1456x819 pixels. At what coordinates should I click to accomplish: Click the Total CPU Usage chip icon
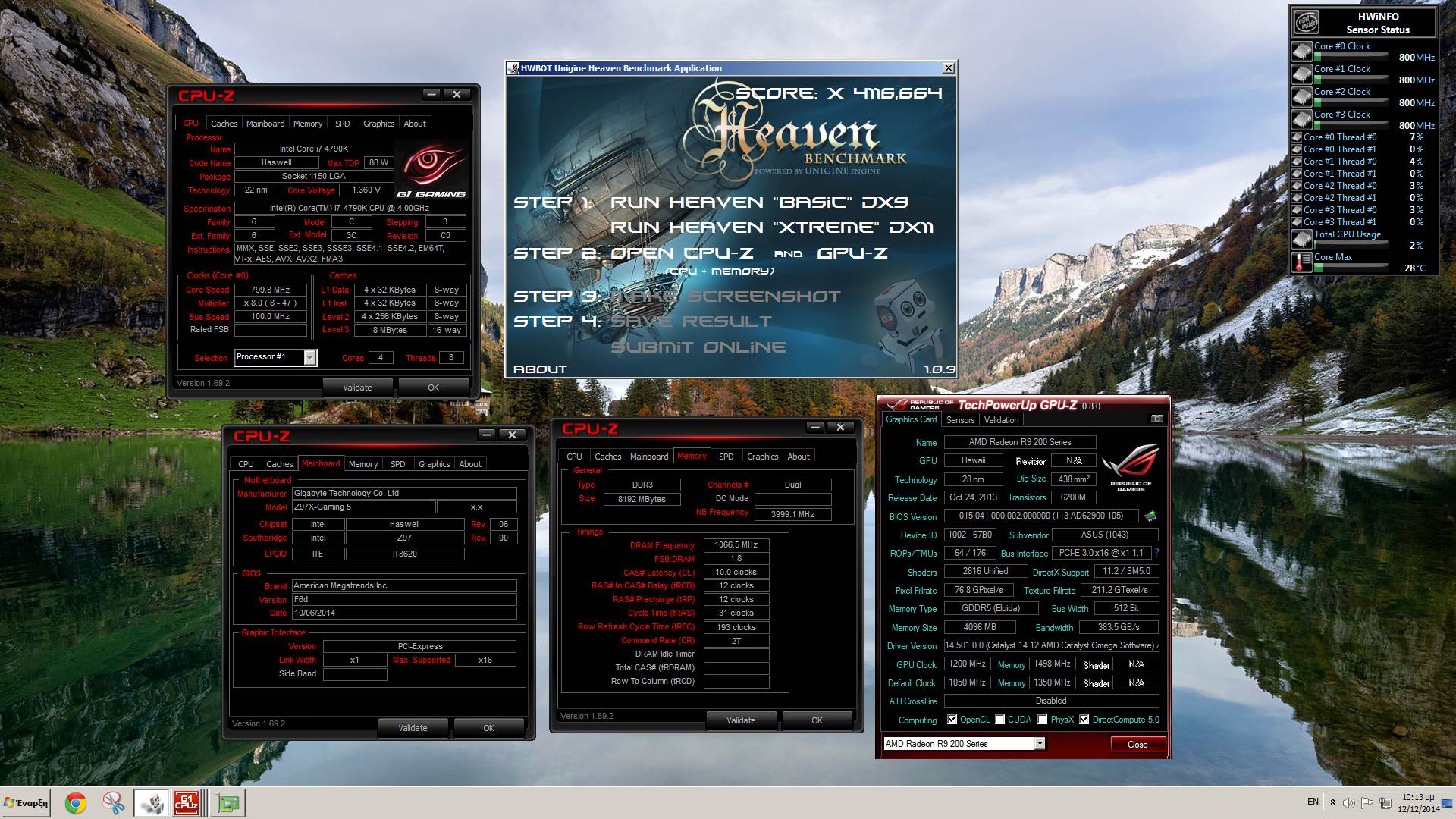point(1302,240)
